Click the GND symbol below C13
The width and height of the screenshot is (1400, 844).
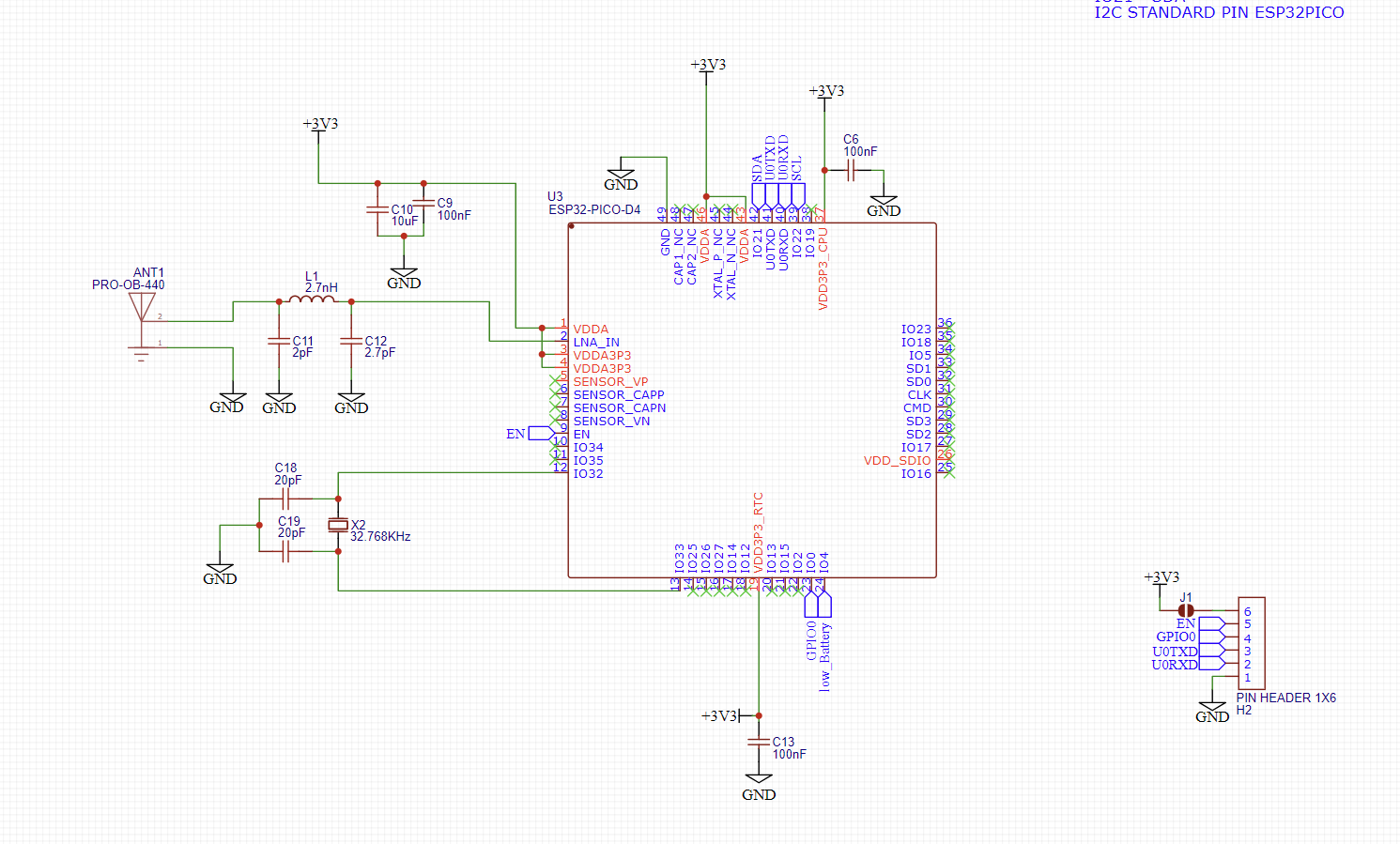pyautogui.click(x=759, y=789)
